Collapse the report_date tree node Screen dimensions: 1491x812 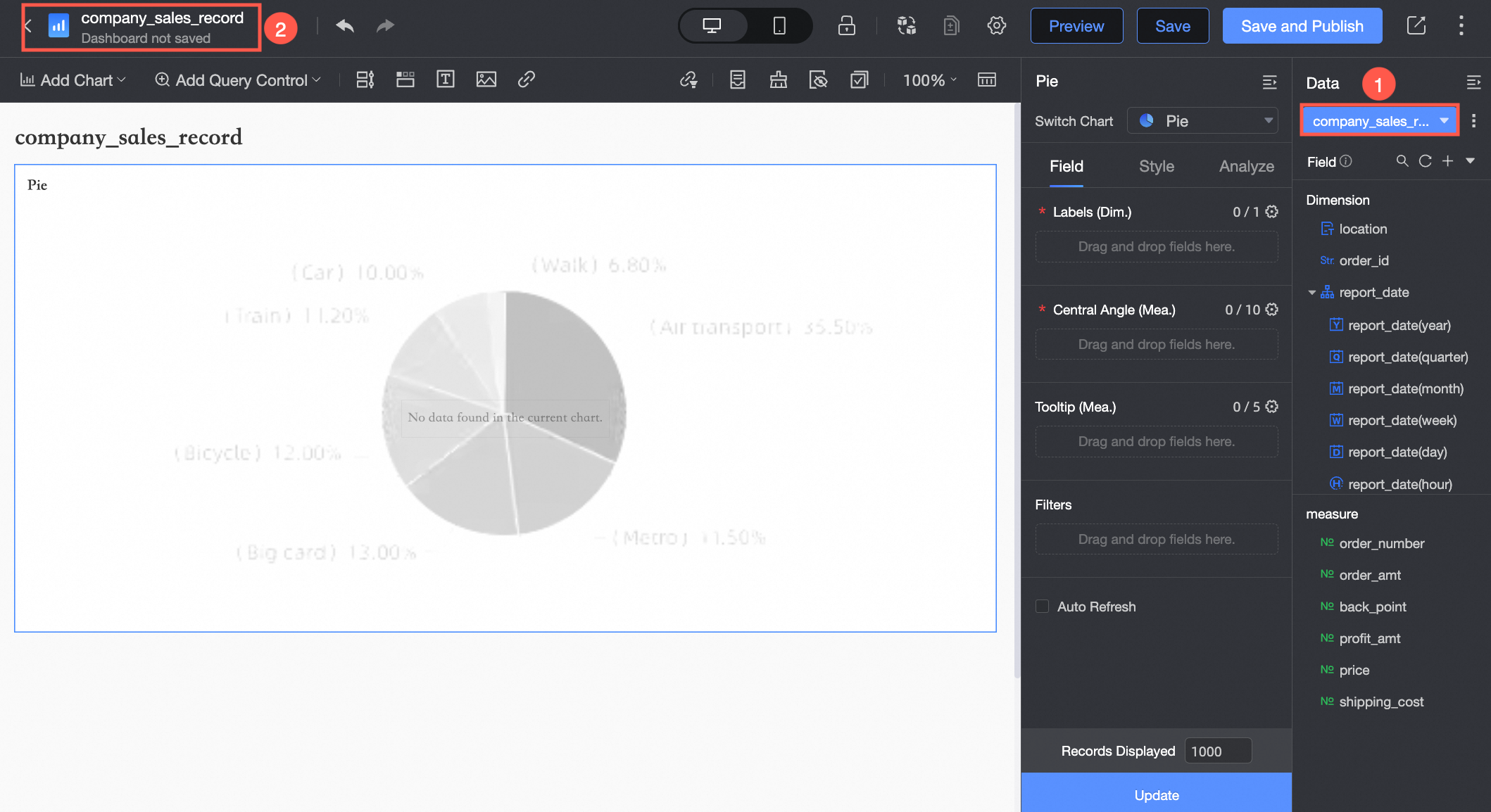tap(1311, 293)
